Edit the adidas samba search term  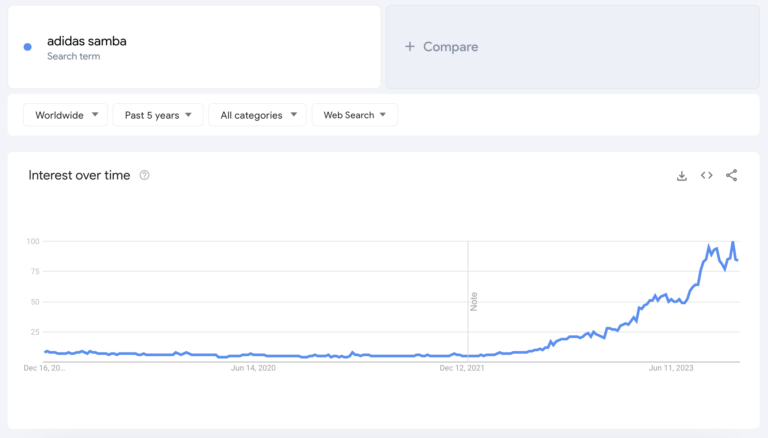(x=87, y=42)
